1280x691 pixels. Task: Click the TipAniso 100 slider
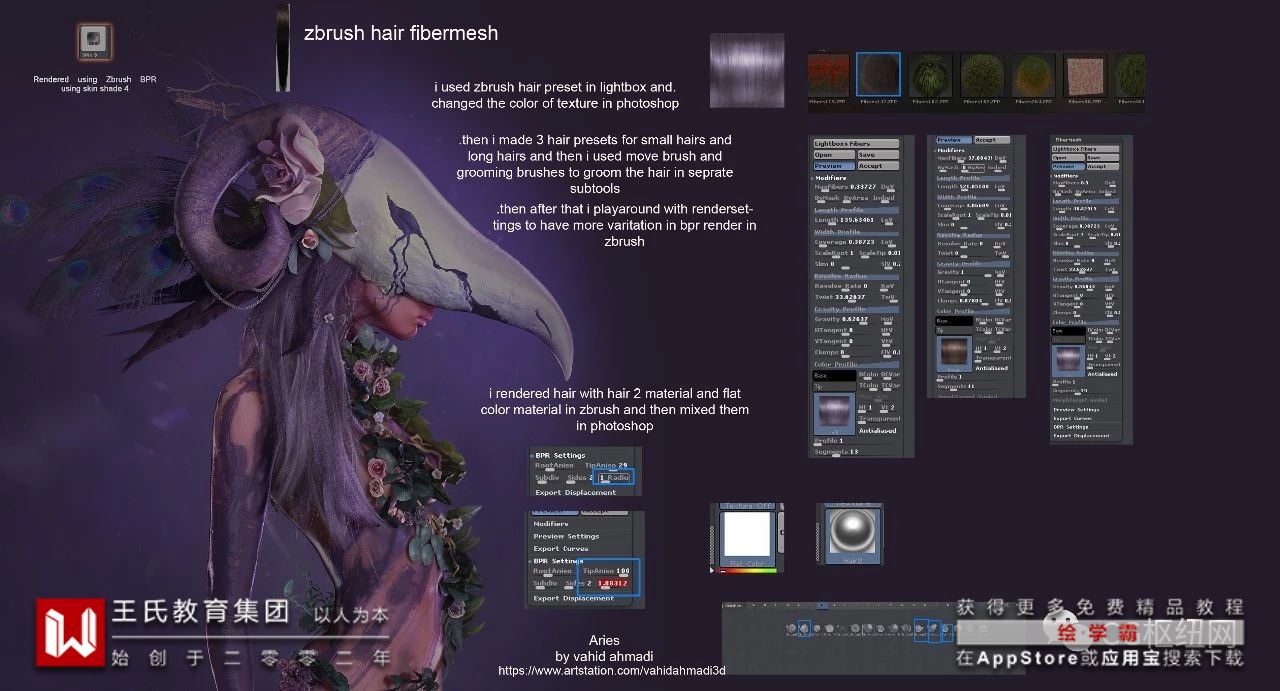coord(606,571)
